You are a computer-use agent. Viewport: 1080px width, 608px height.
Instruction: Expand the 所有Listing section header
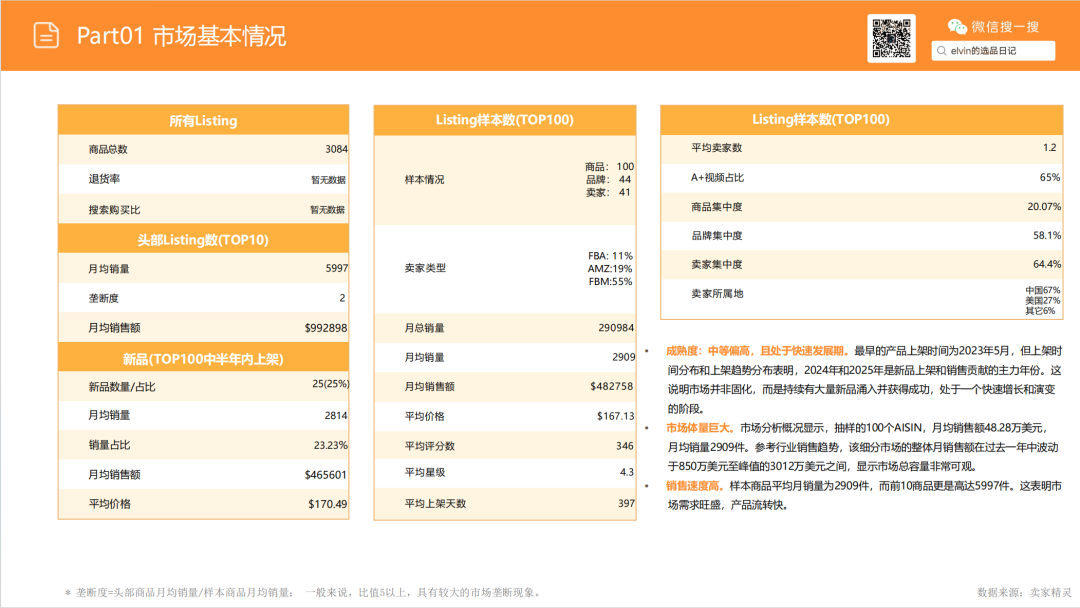pos(203,120)
